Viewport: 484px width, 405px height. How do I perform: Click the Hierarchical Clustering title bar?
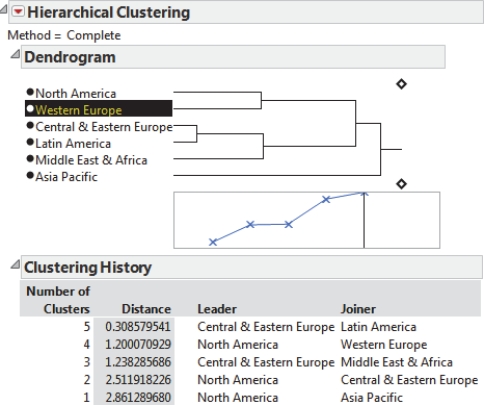coord(246,12)
